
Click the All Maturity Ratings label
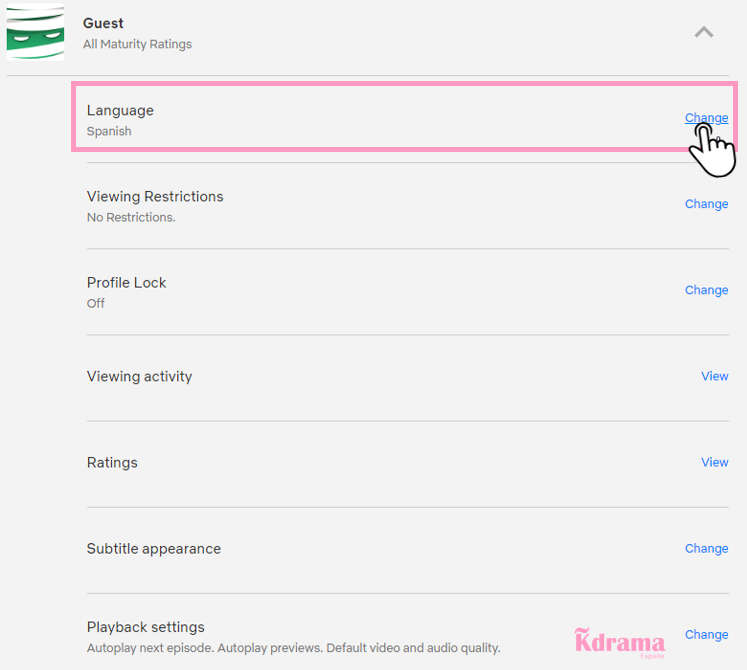click(x=137, y=44)
